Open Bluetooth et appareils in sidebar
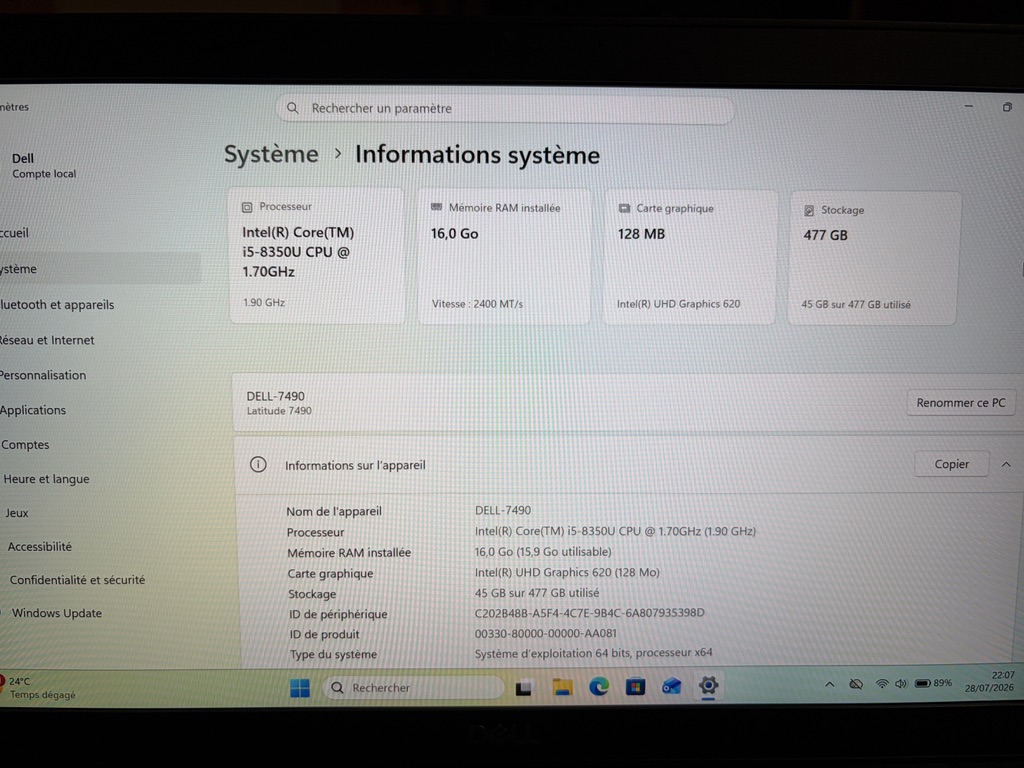Viewport: 1024px width, 768px height. coord(57,304)
